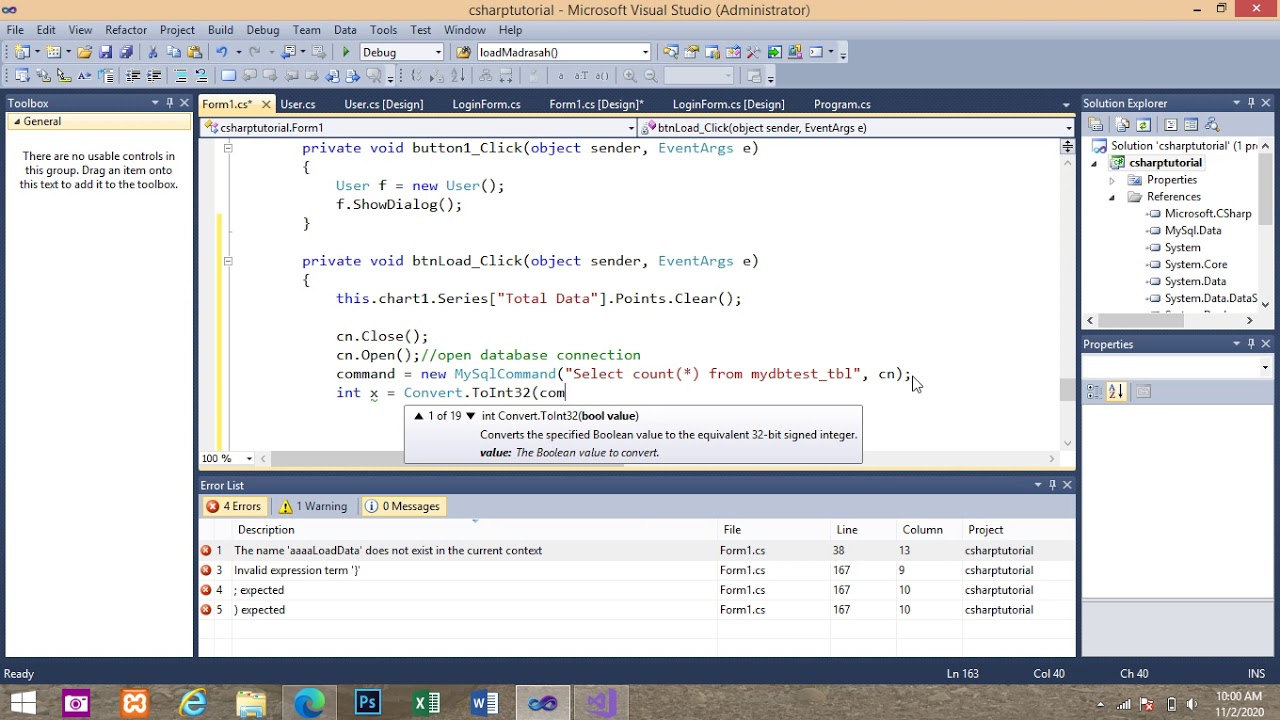Image resolution: width=1280 pixels, height=720 pixels.
Task: Pin the Toolbox panel
Action: tap(170, 103)
